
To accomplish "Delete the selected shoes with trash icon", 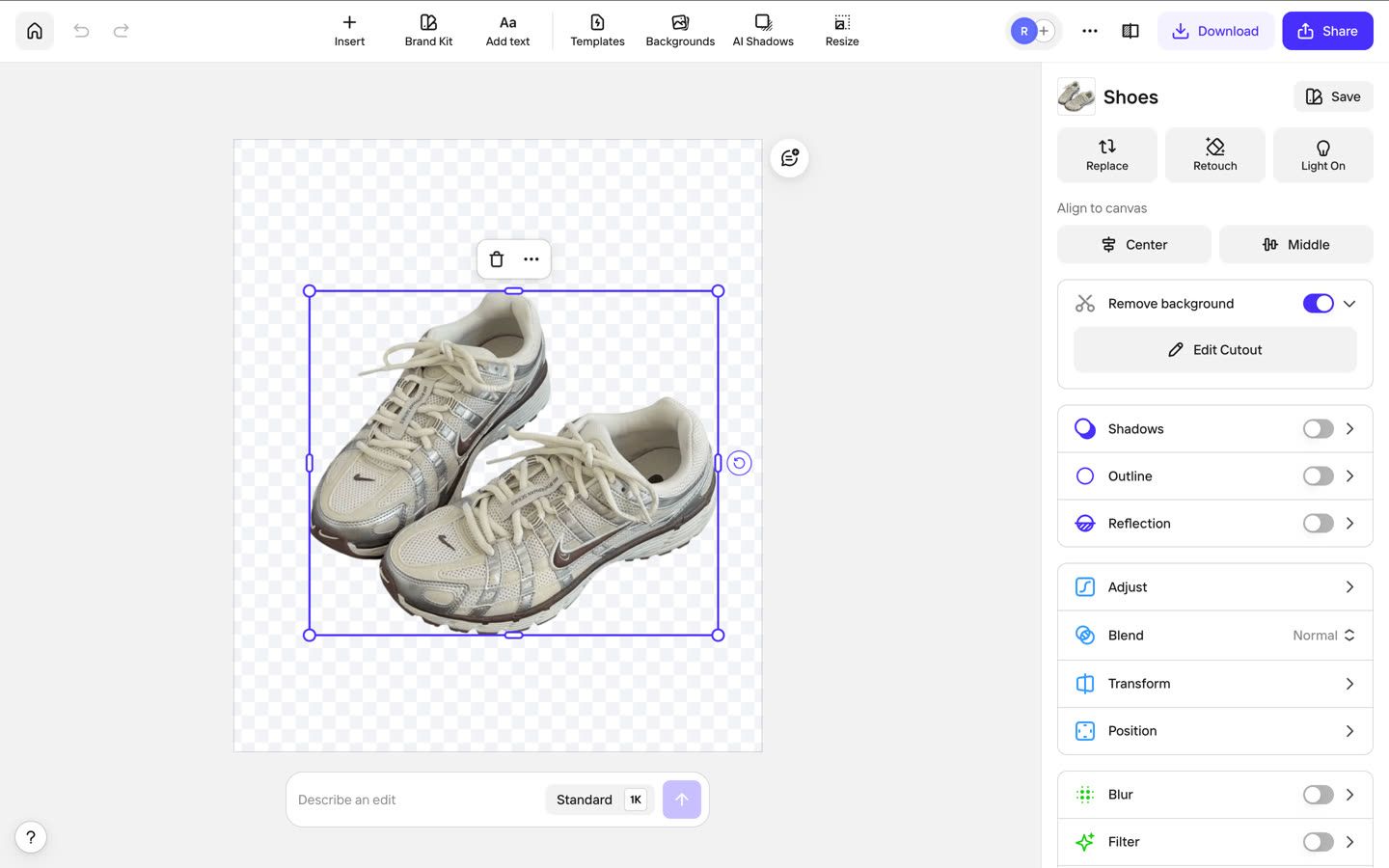I will 497,259.
